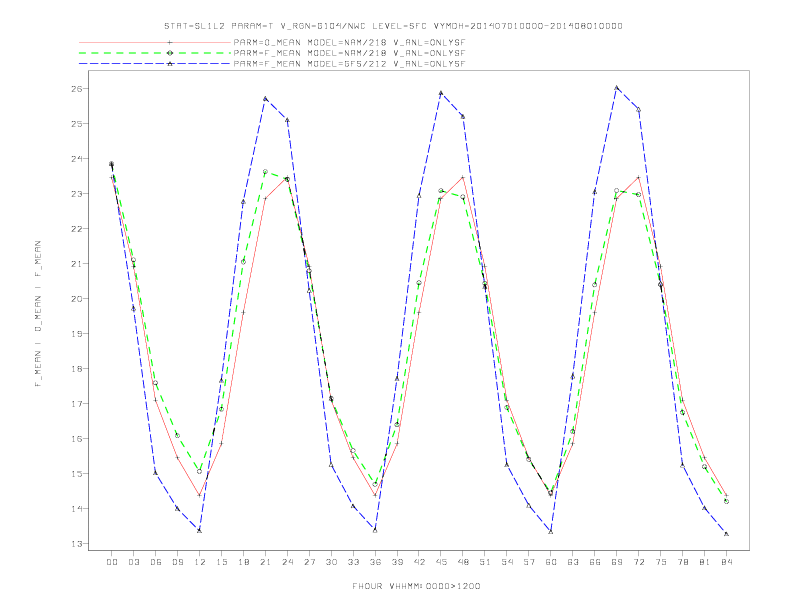This screenshot has height=612, width=792.
Task: Click the y-axis tick label 20
Action: point(77,298)
